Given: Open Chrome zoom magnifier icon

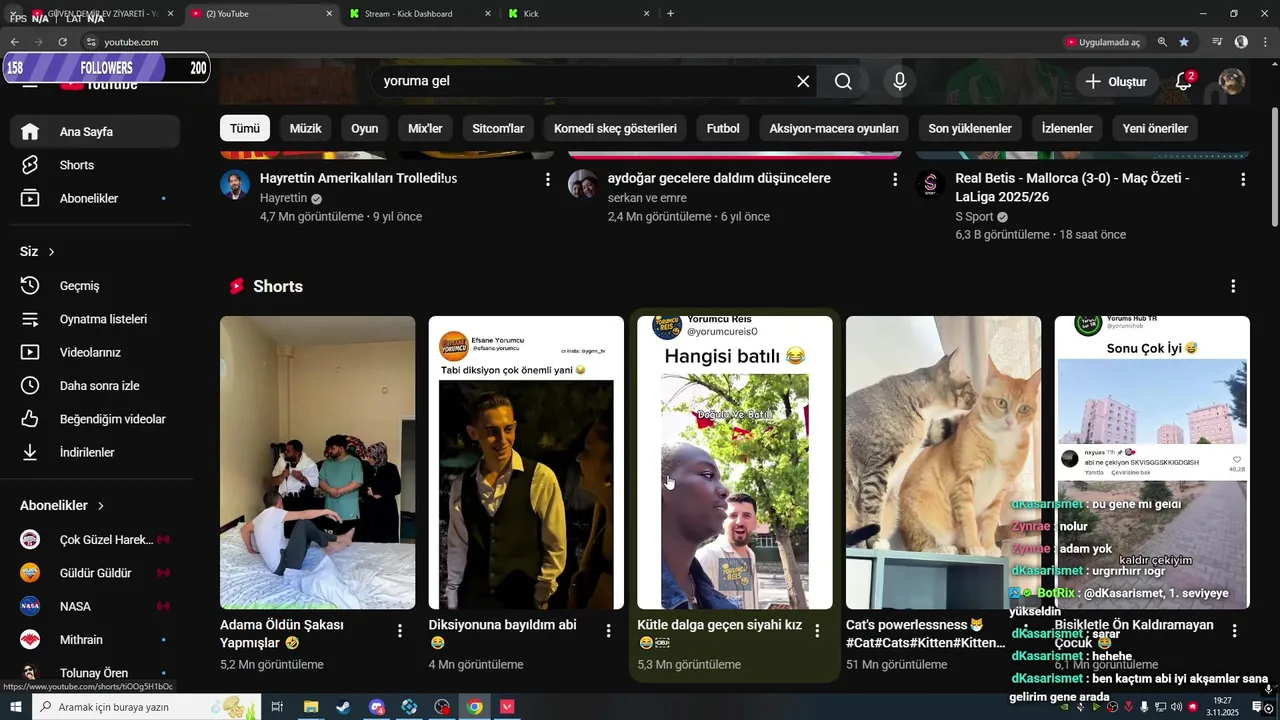Looking at the screenshot, I should (x=1162, y=42).
